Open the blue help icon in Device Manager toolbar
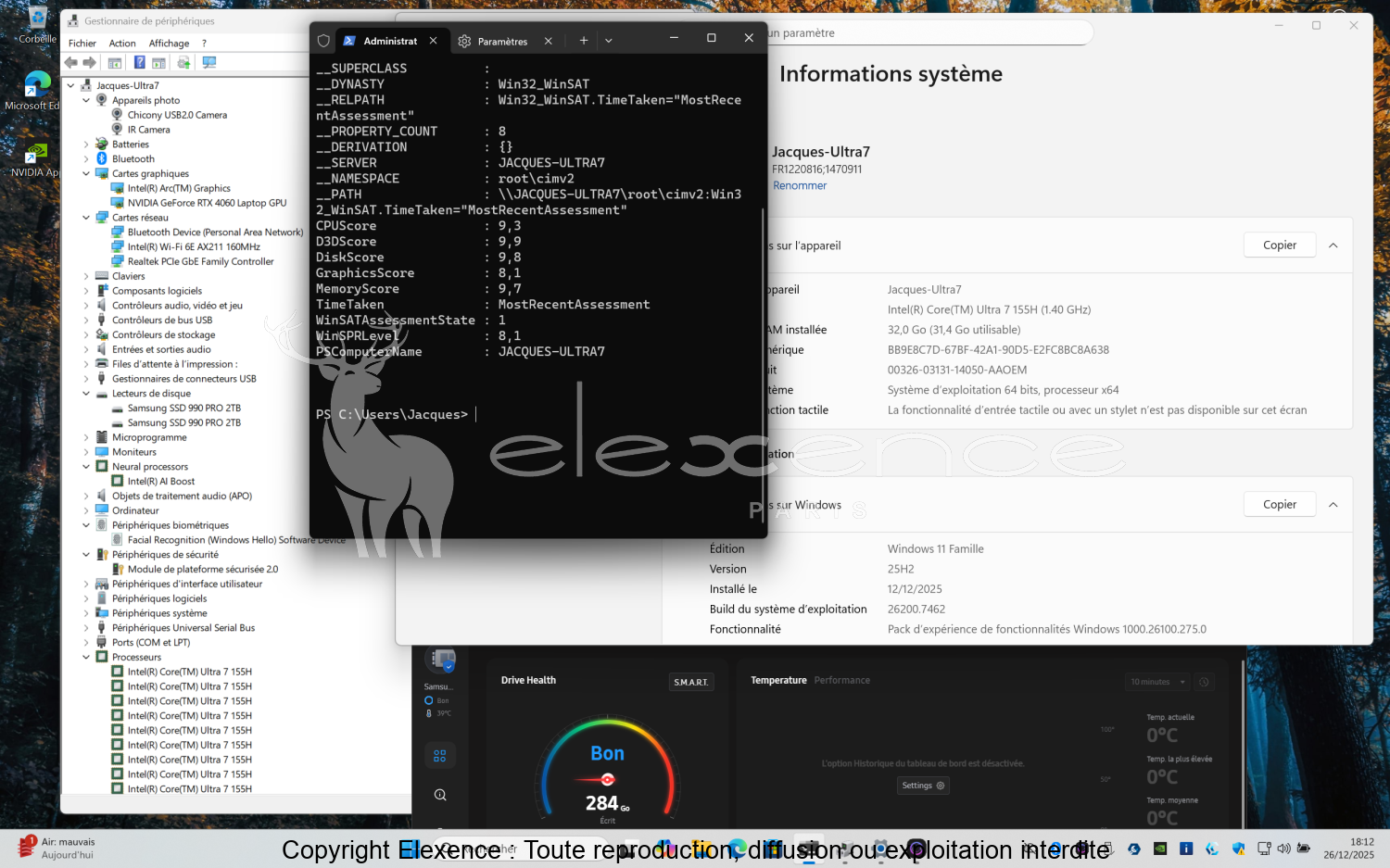 [139, 63]
